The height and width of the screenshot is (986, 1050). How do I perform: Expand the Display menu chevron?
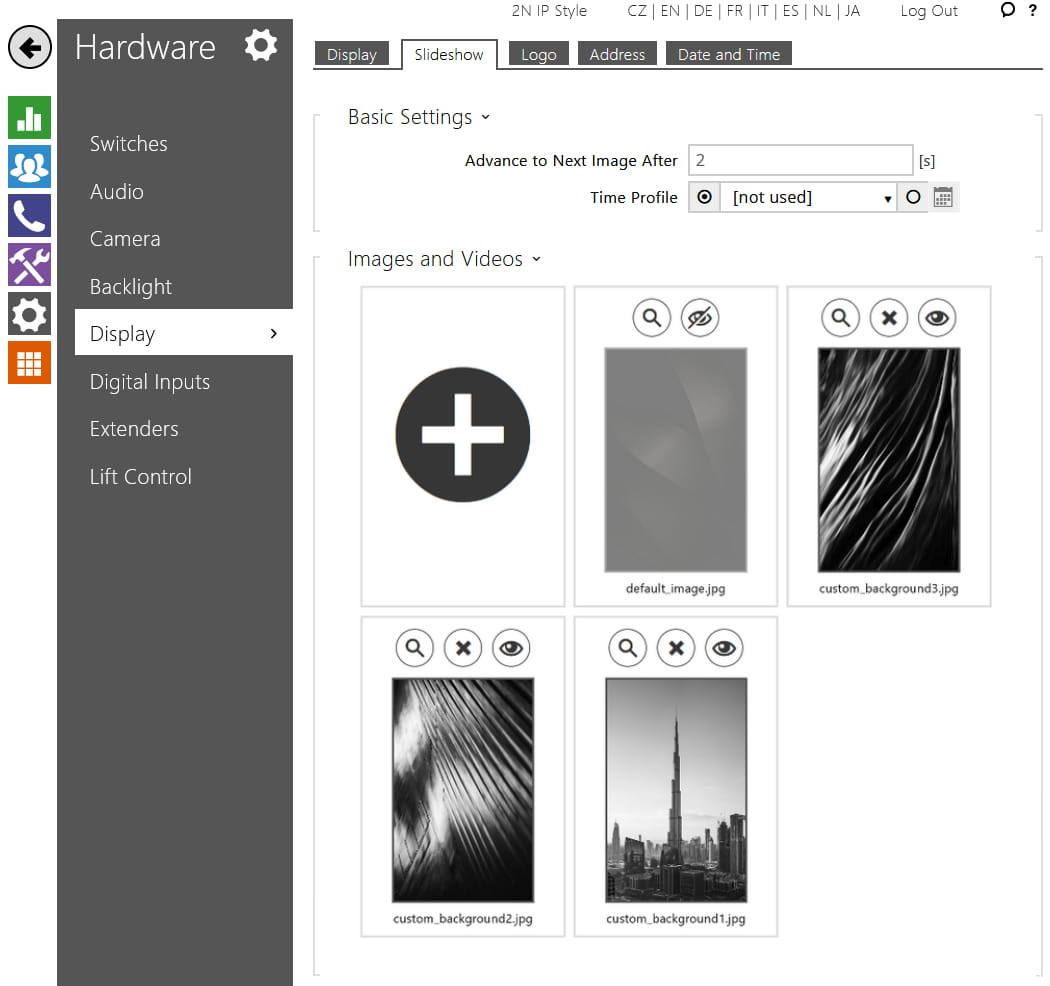click(273, 334)
